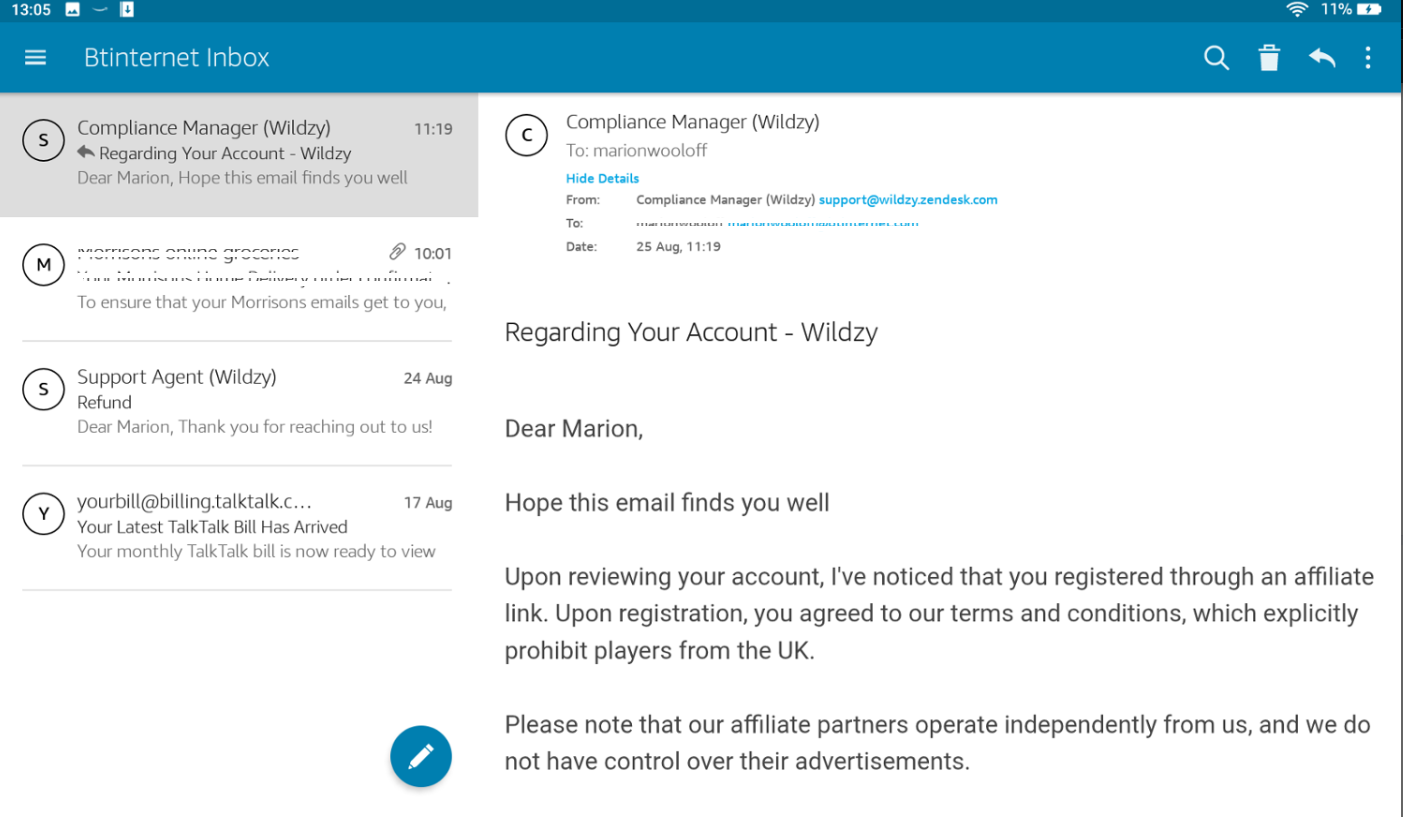This screenshot has height=817, width=1403.
Task: Tap the Wi-Fi status bar icon
Action: (x=1298, y=10)
